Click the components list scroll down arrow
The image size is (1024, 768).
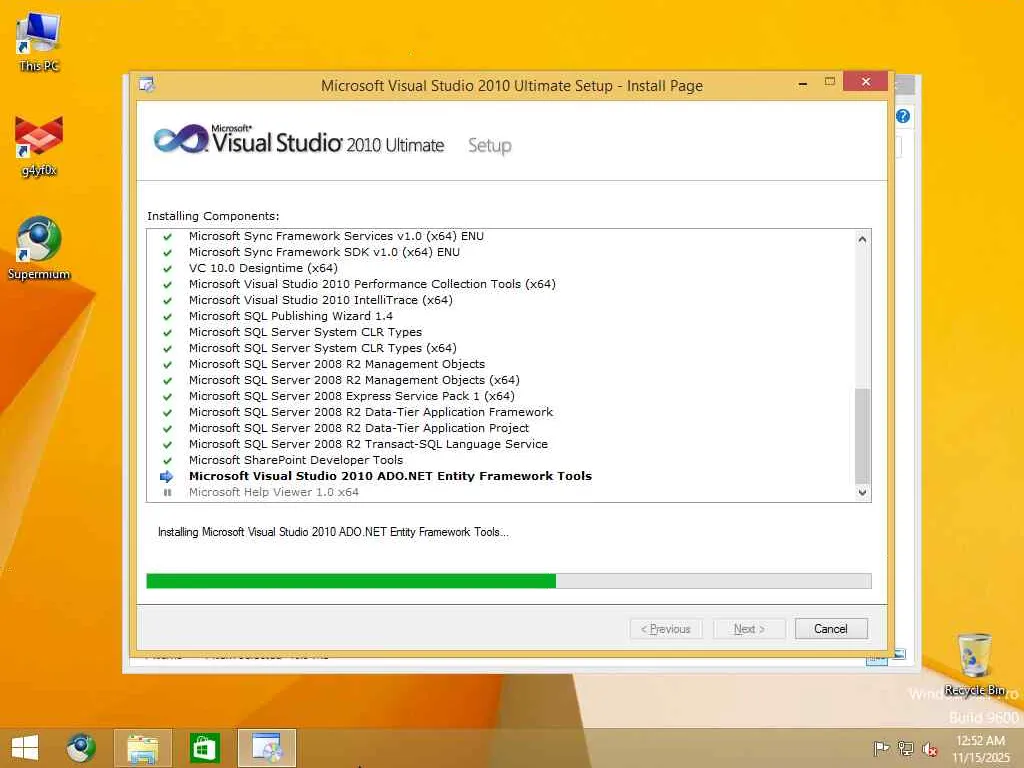pyautogui.click(x=862, y=492)
